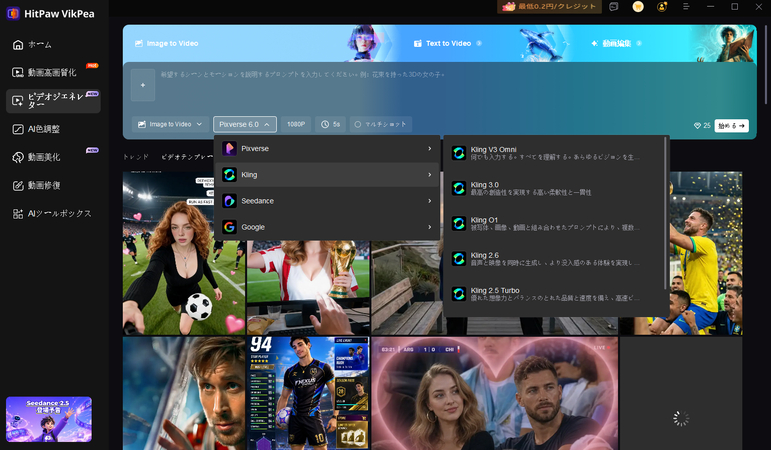Click the Kling V3 Omni logo icon
This screenshot has width=771, height=450.
click(x=459, y=153)
